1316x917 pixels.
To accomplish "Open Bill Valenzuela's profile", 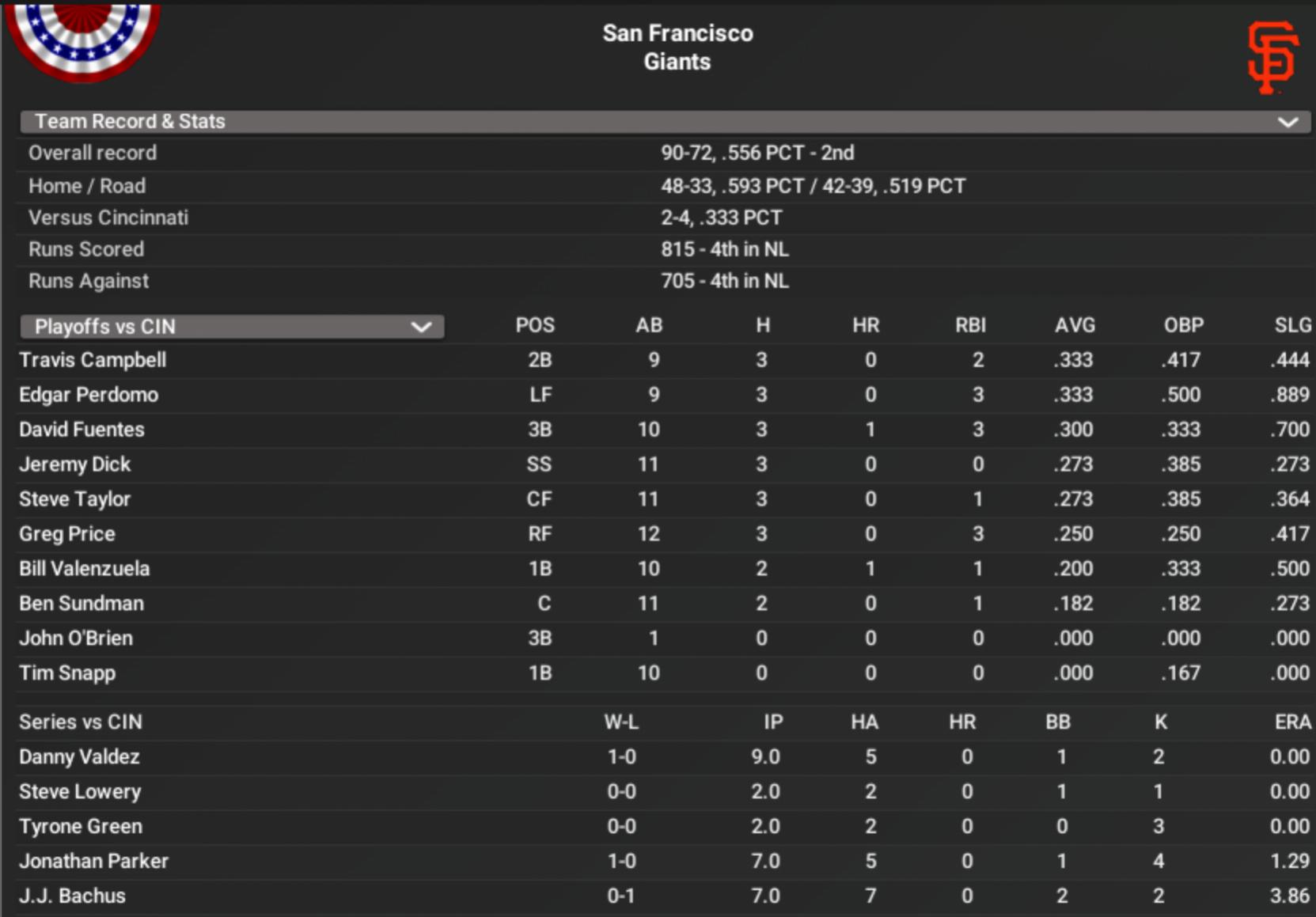I will [84, 569].
